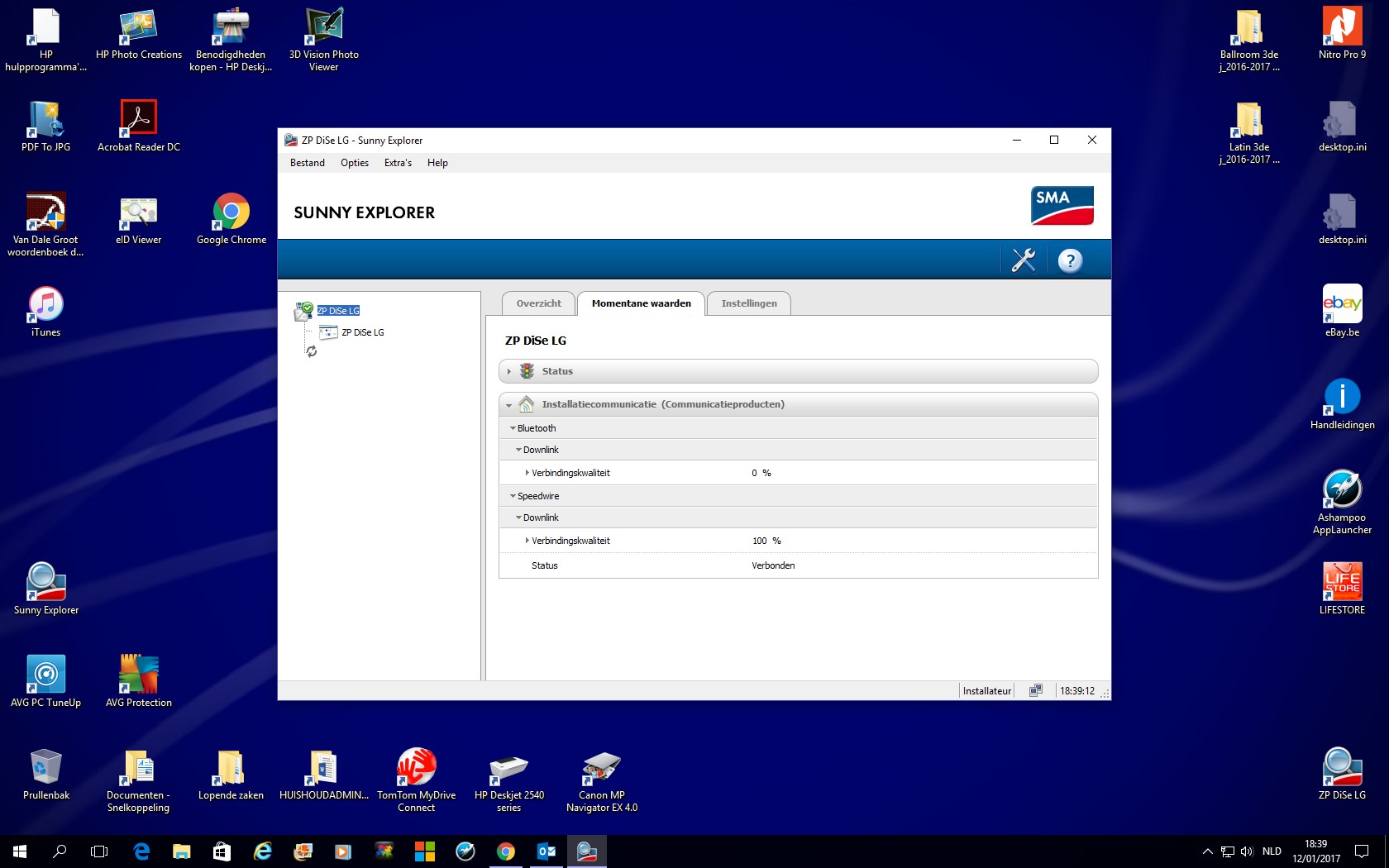Click the connection status icon in status bar
1389x868 pixels.
click(1035, 690)
